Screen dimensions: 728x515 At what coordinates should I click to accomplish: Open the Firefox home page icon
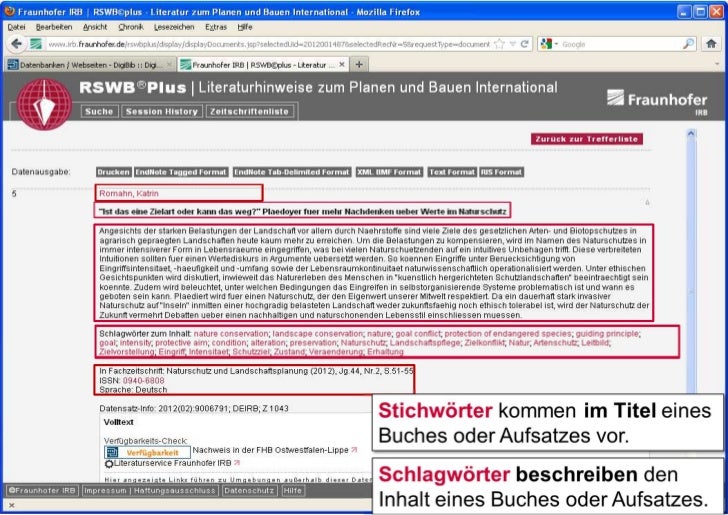(711, 44)
